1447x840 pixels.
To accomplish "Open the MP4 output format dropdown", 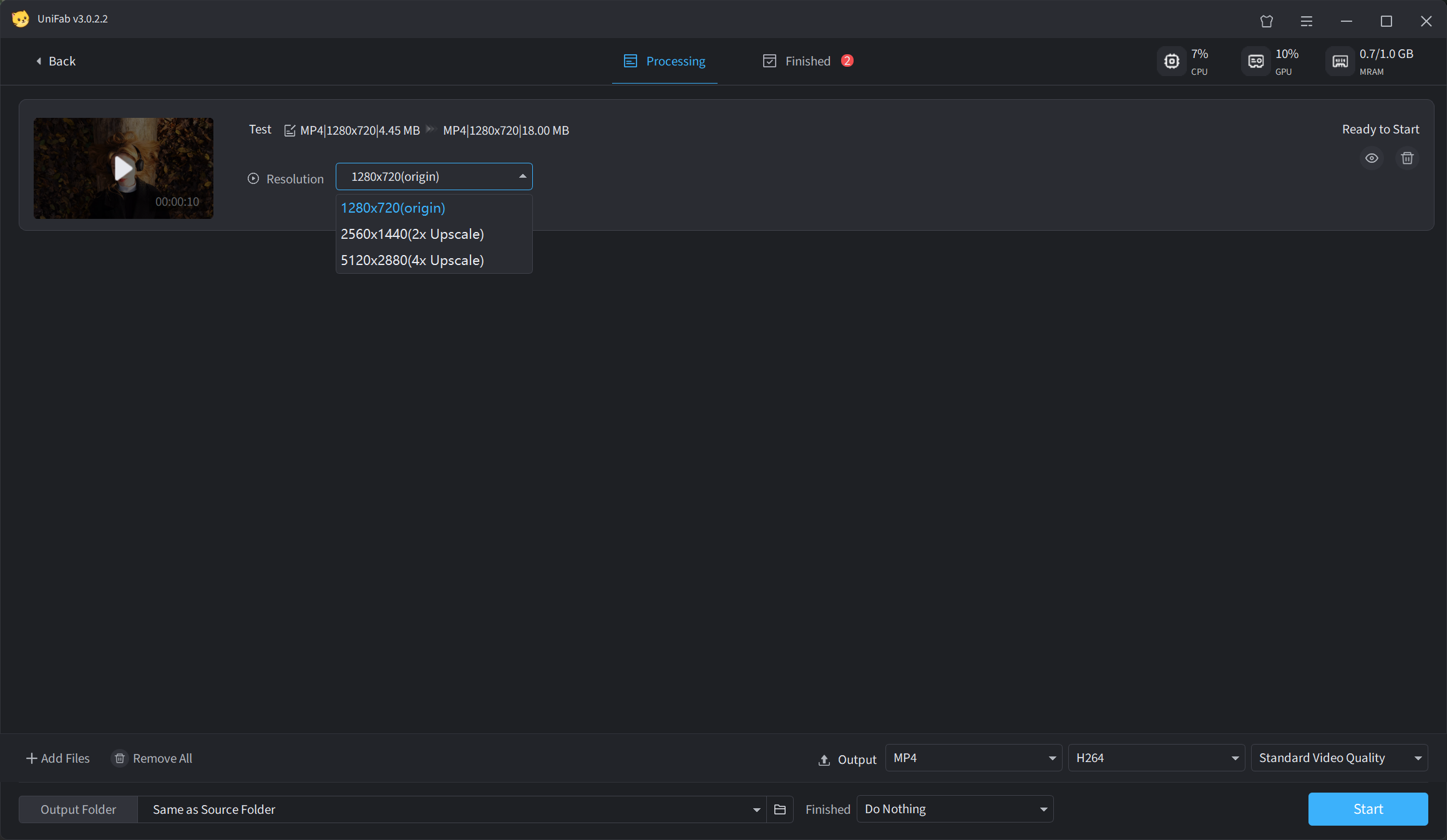I will tap(973, 758).
